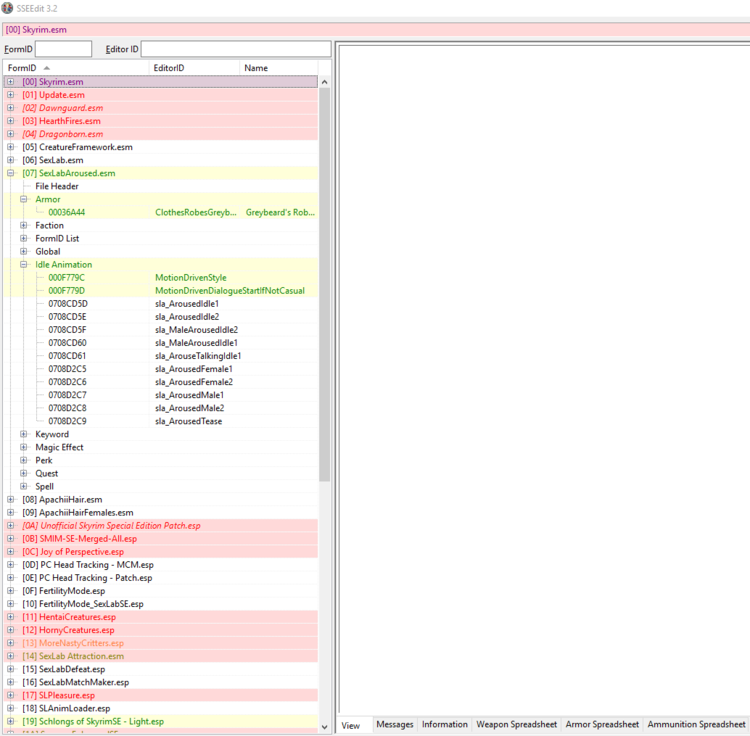Expand the [00] Skyrim.esm tree node
Viewport: 750px width, 736px height.
(x=11, y=82)
